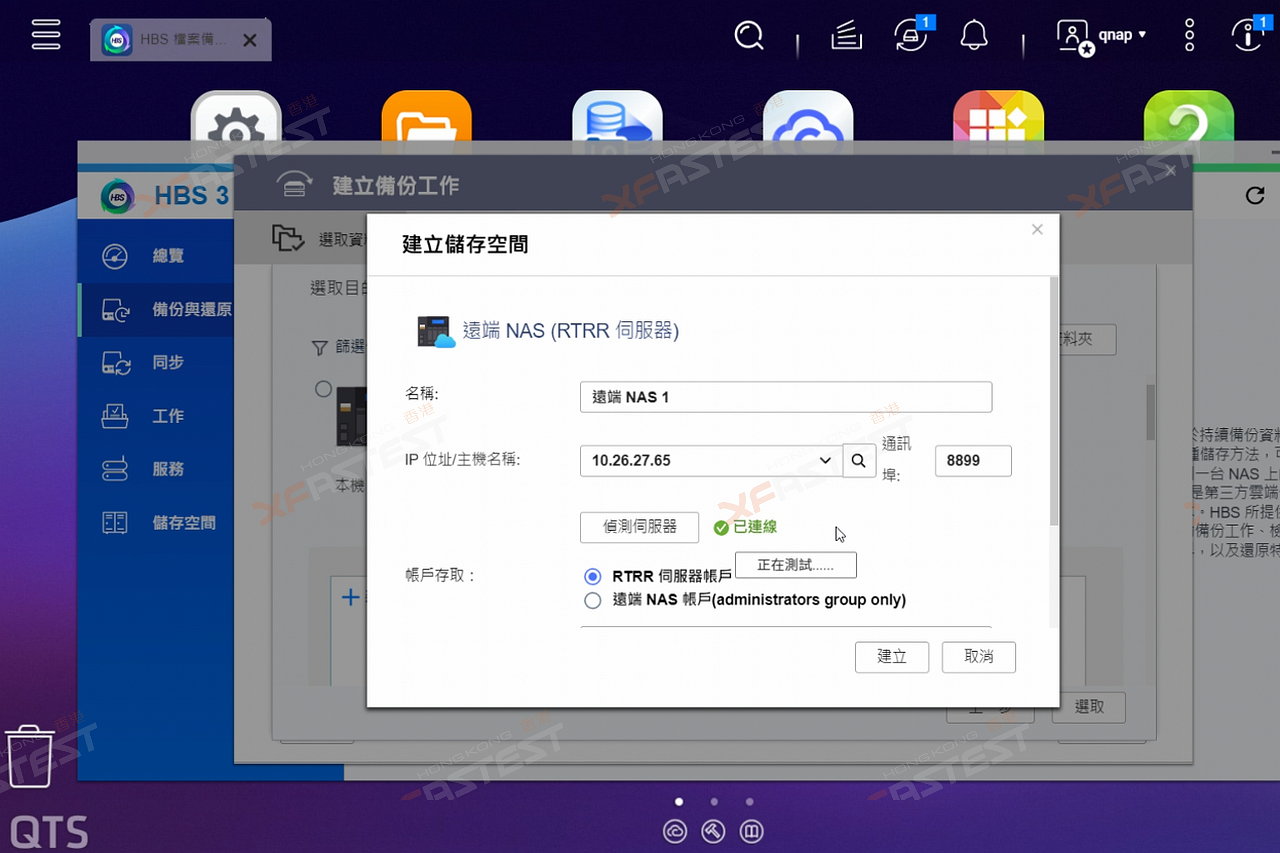Open the external devices icon with badge

(911, 35)
